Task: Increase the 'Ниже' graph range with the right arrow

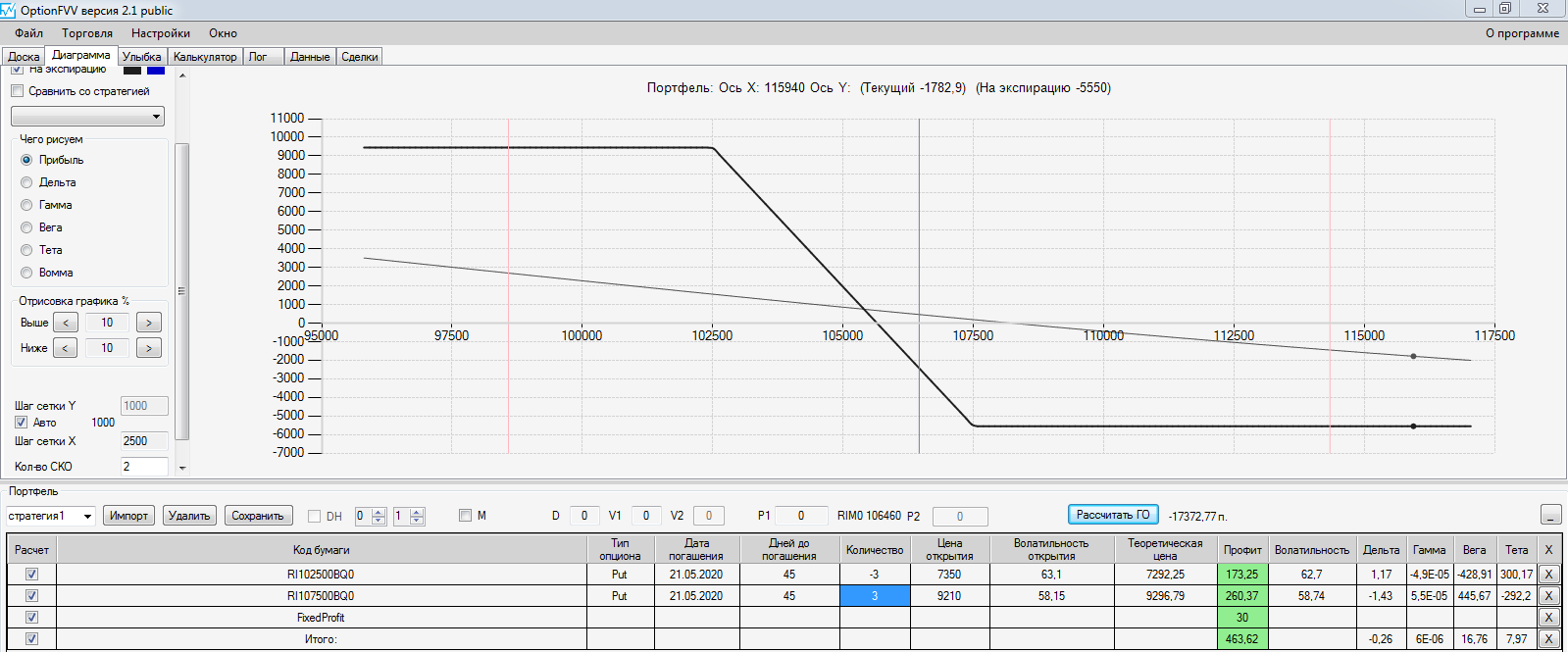Action: (149, 348)
